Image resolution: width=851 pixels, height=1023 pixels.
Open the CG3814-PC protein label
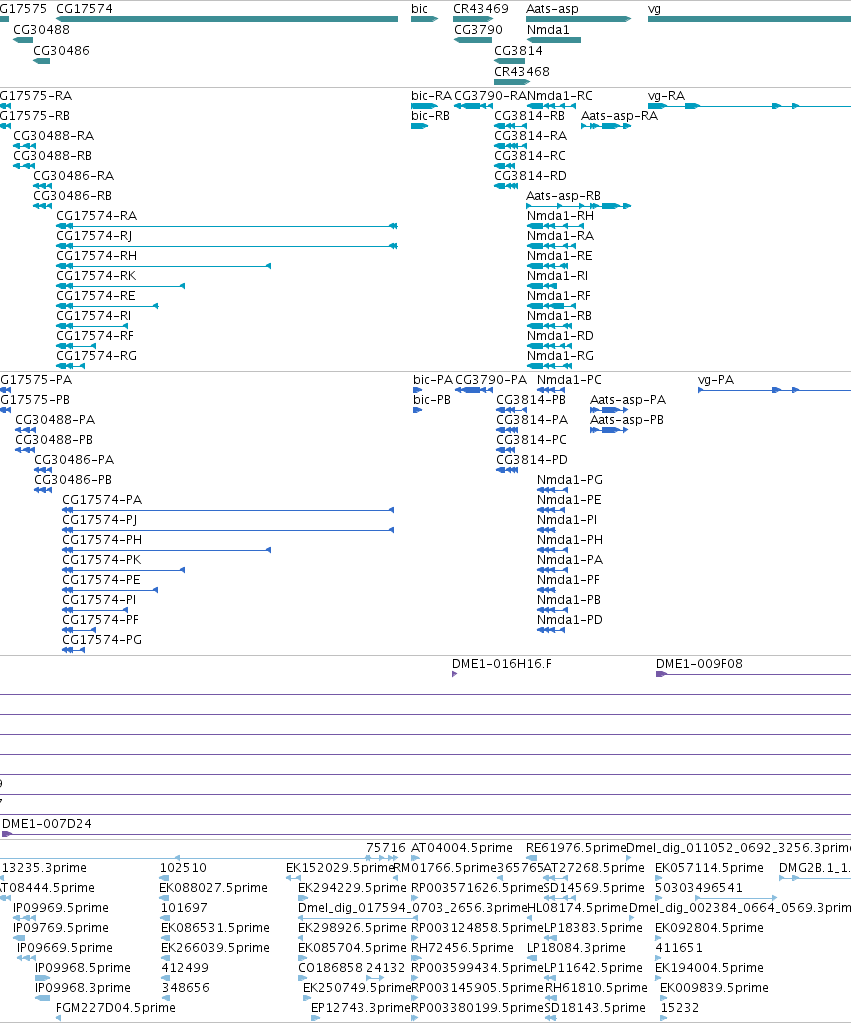531,439
